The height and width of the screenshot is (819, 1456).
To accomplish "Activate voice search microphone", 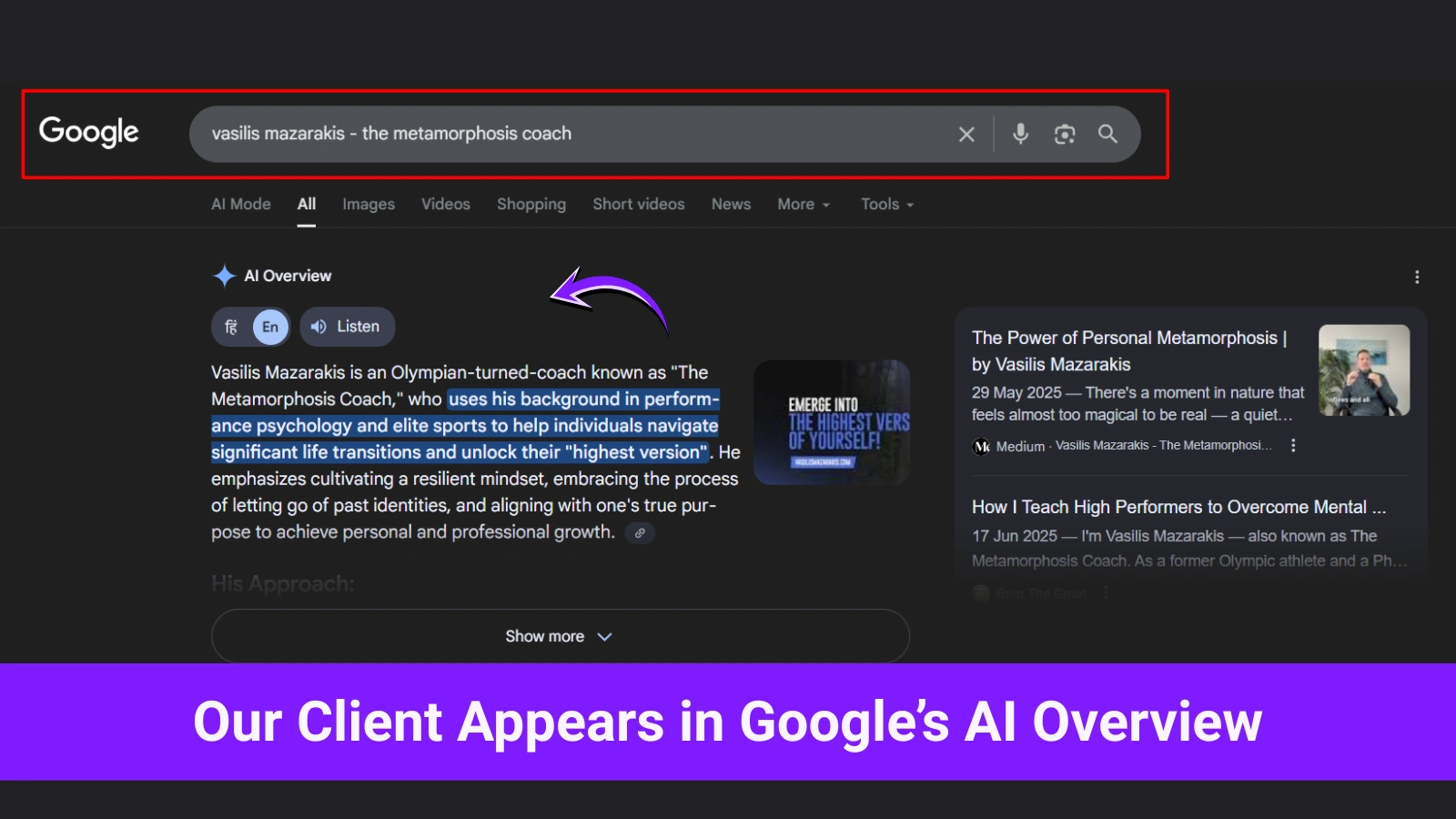I will click(1019, 134).
